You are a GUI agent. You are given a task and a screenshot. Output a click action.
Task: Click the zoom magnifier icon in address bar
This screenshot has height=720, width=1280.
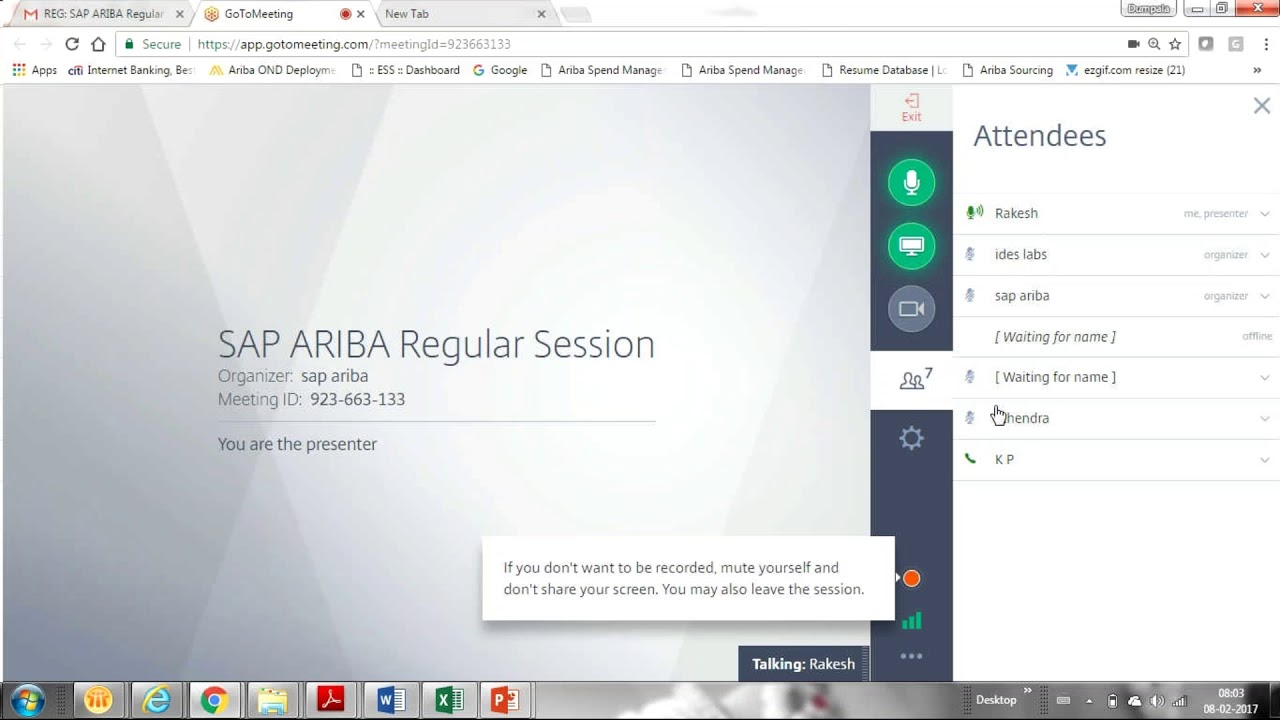tap(1154, 44)
